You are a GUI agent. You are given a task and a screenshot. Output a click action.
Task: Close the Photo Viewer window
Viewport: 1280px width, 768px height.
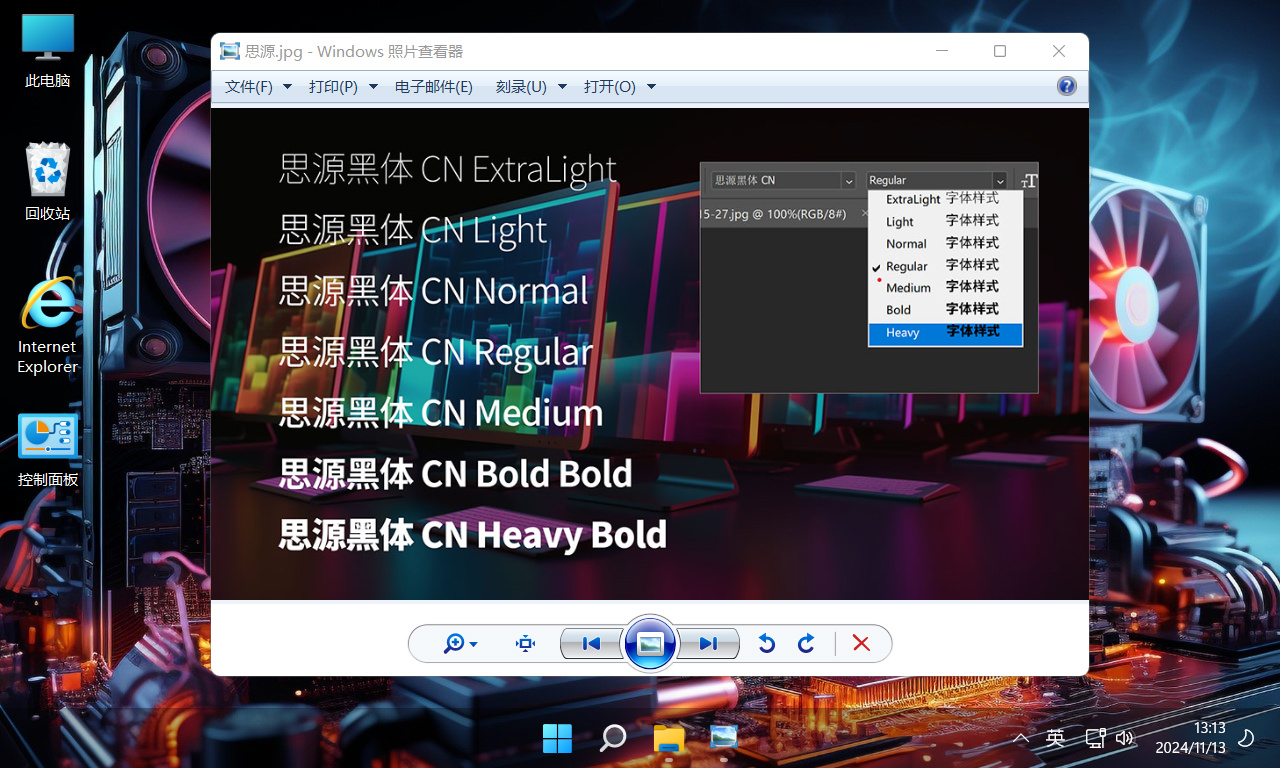(1059, 51)
